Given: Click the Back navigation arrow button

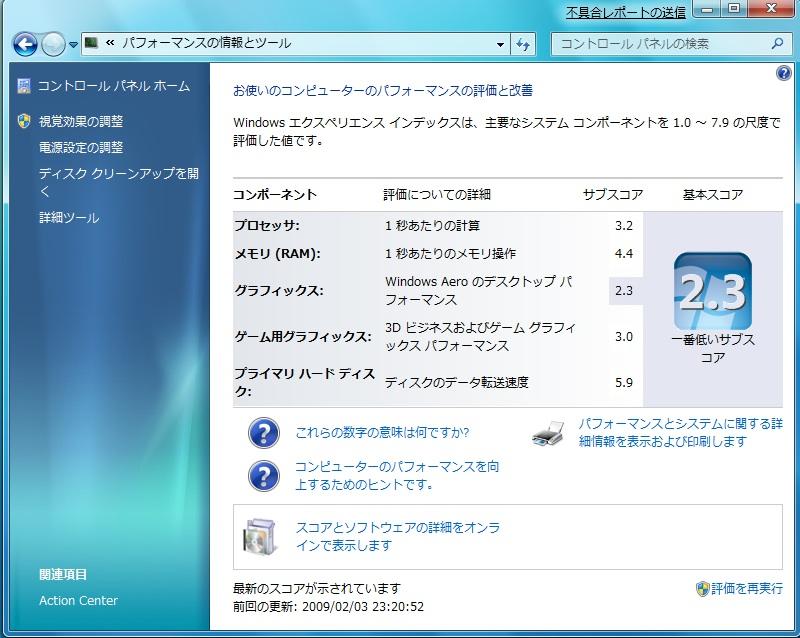Looking at the screenshot, I should click(26, 44).
